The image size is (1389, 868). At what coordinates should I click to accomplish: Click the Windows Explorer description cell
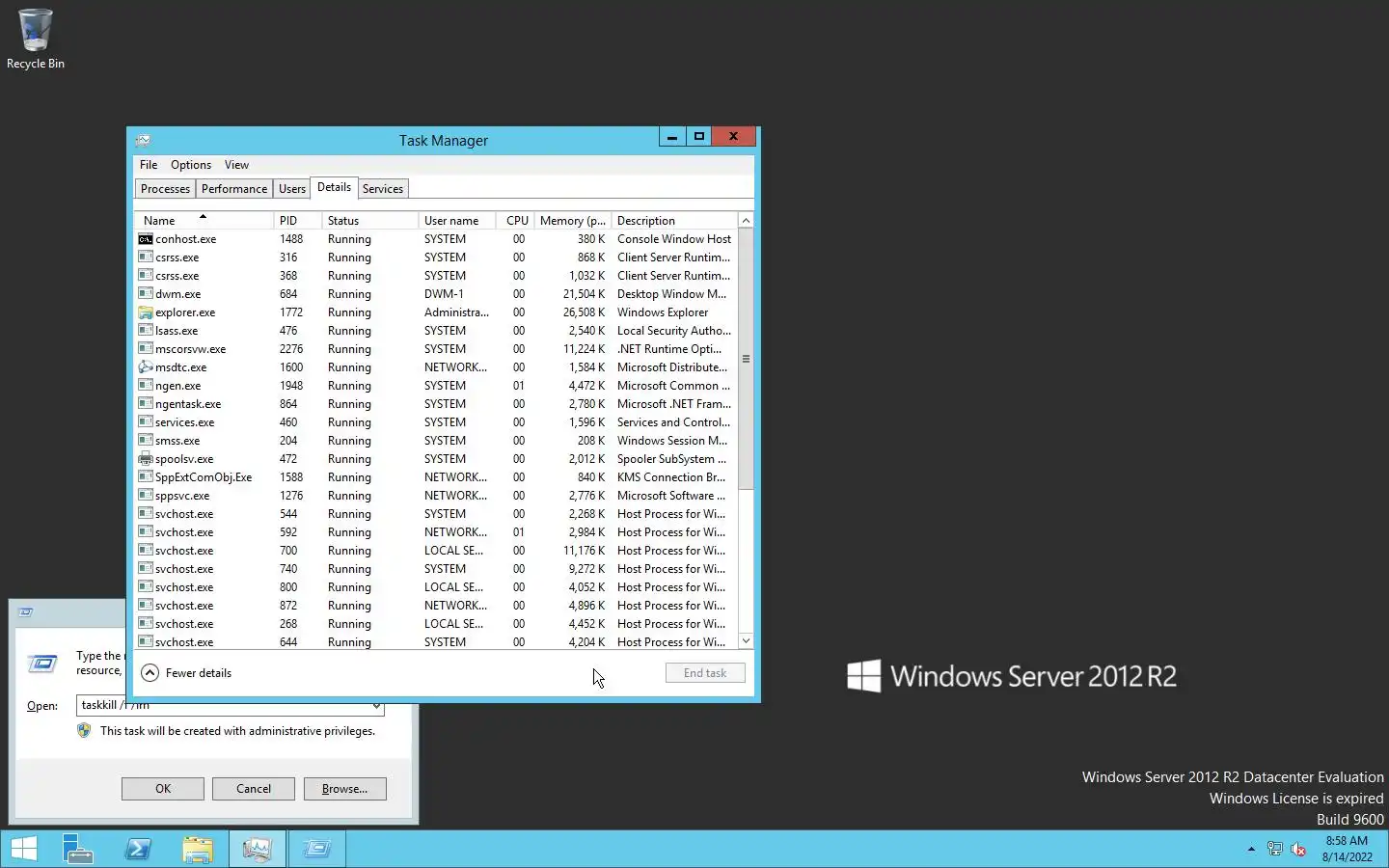pos(663,312)
